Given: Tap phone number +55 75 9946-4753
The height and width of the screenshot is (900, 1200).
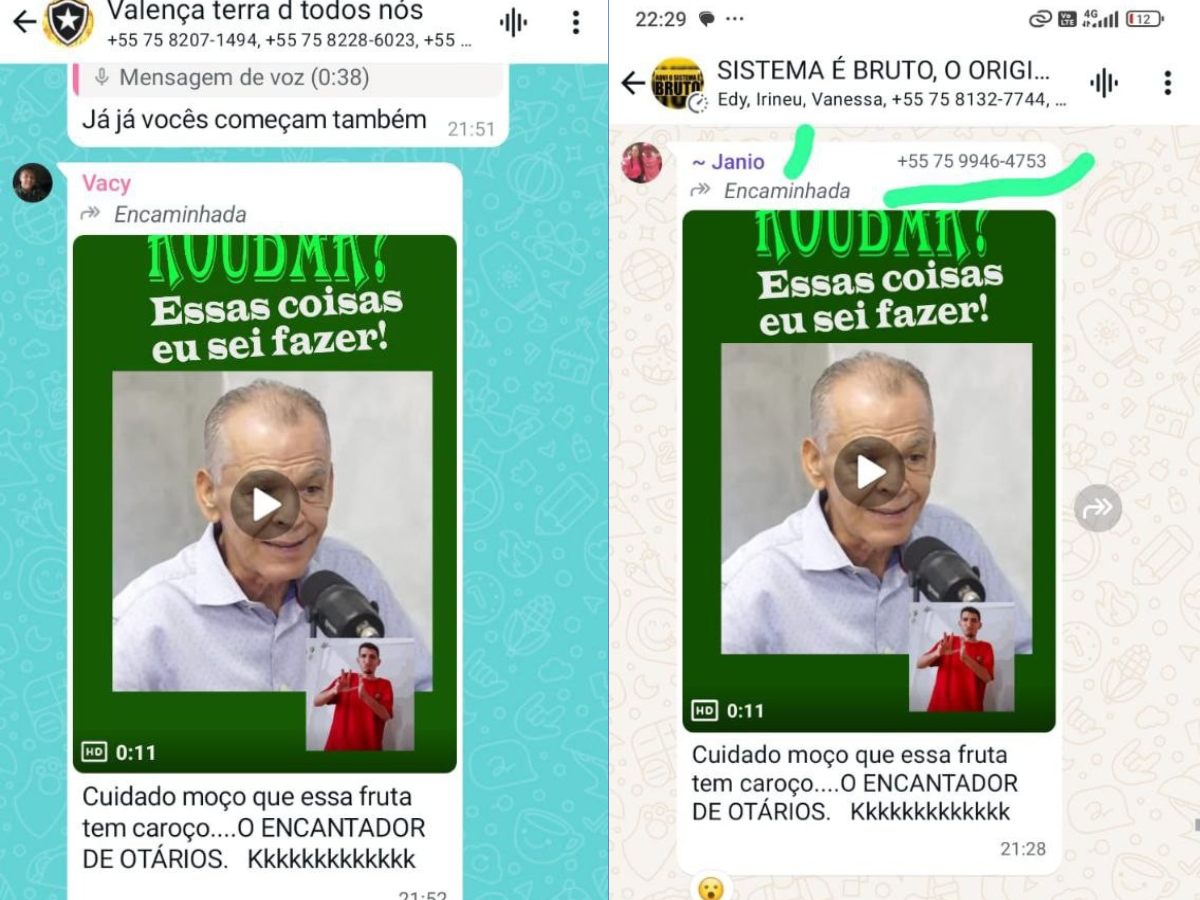Looking at the screenshot, I should point(971,161).
